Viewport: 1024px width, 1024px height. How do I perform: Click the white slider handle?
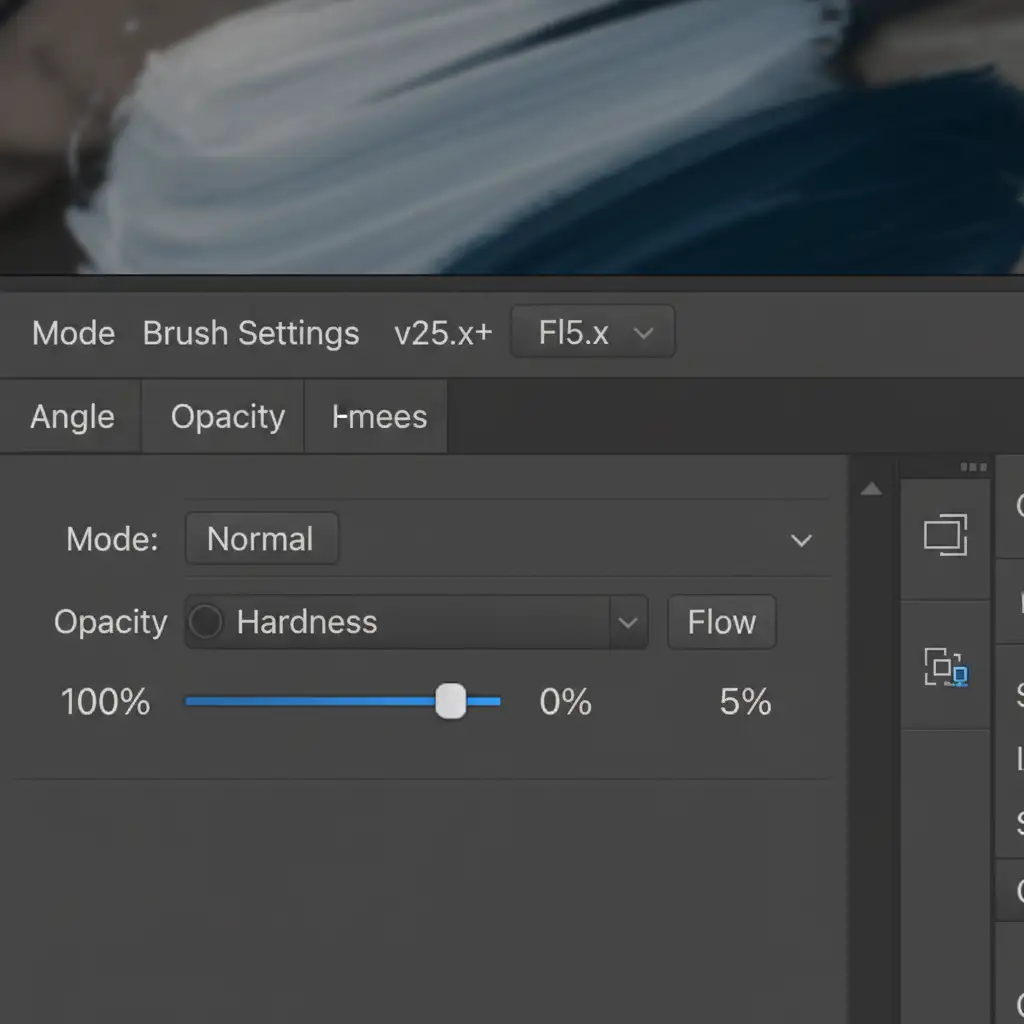coord(451,702)
